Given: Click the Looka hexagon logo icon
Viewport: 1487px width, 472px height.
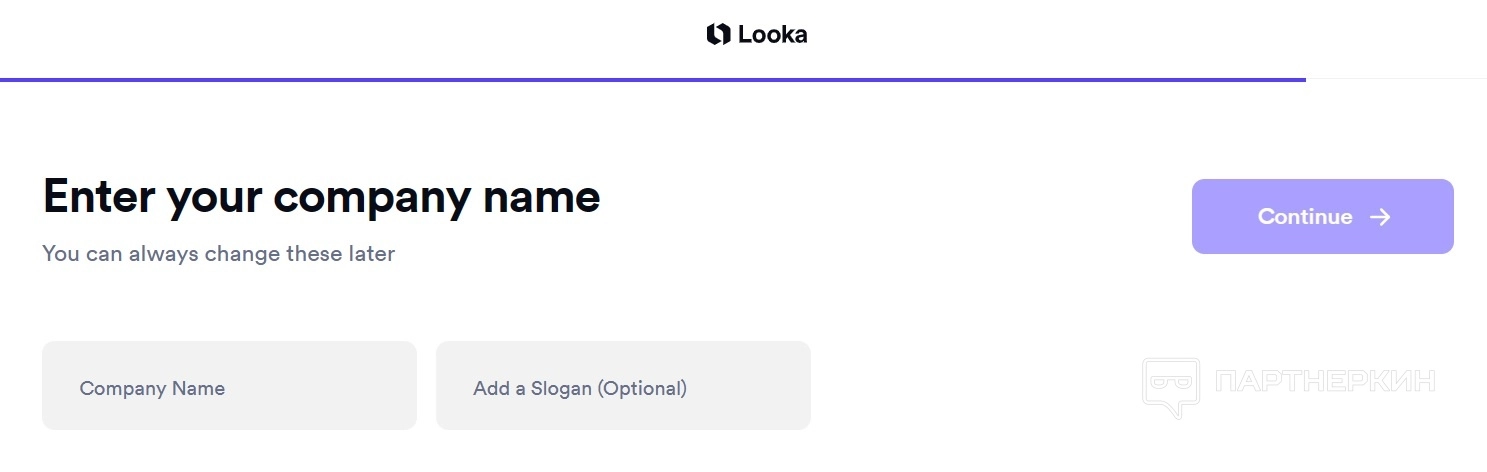Looking at the screenshot, I should point(718,35).
